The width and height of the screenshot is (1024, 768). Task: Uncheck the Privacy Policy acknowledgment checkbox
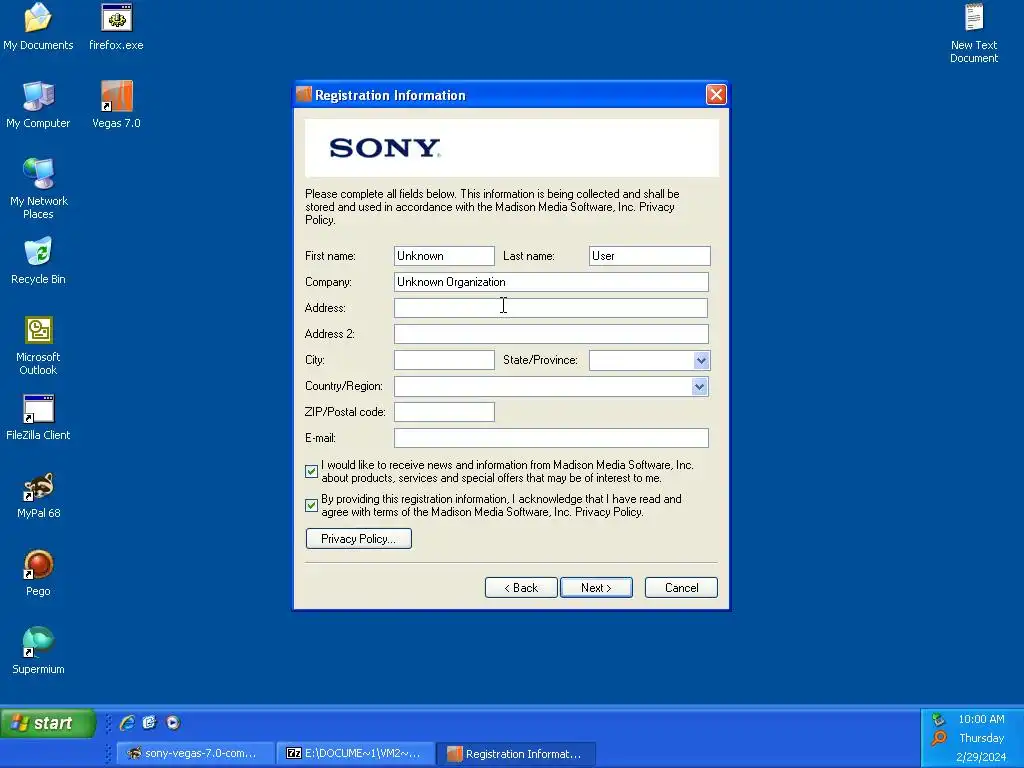tap(312, 505)
